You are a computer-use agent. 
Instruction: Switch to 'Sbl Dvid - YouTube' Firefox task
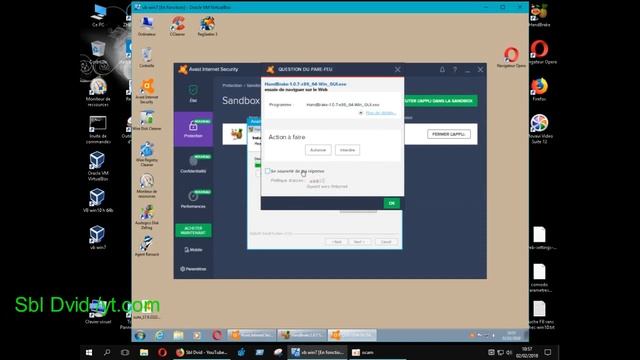coord(202,352)
